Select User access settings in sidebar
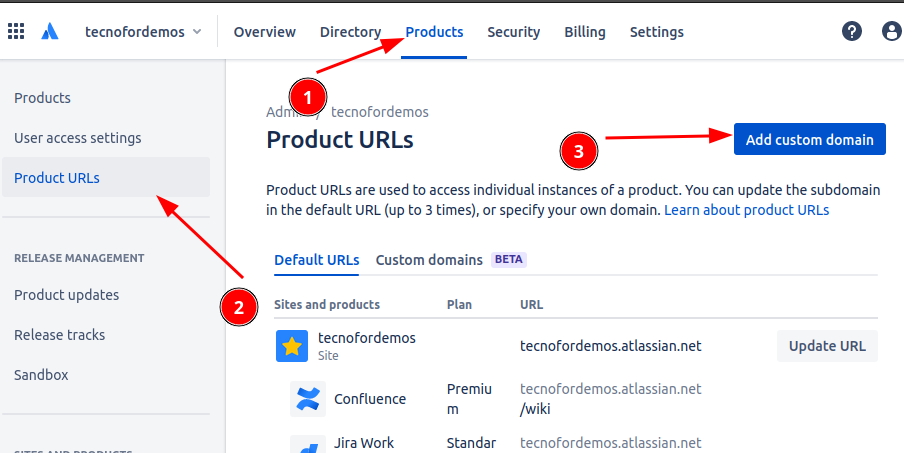The image size is (904, 453). tap(78, 138)
